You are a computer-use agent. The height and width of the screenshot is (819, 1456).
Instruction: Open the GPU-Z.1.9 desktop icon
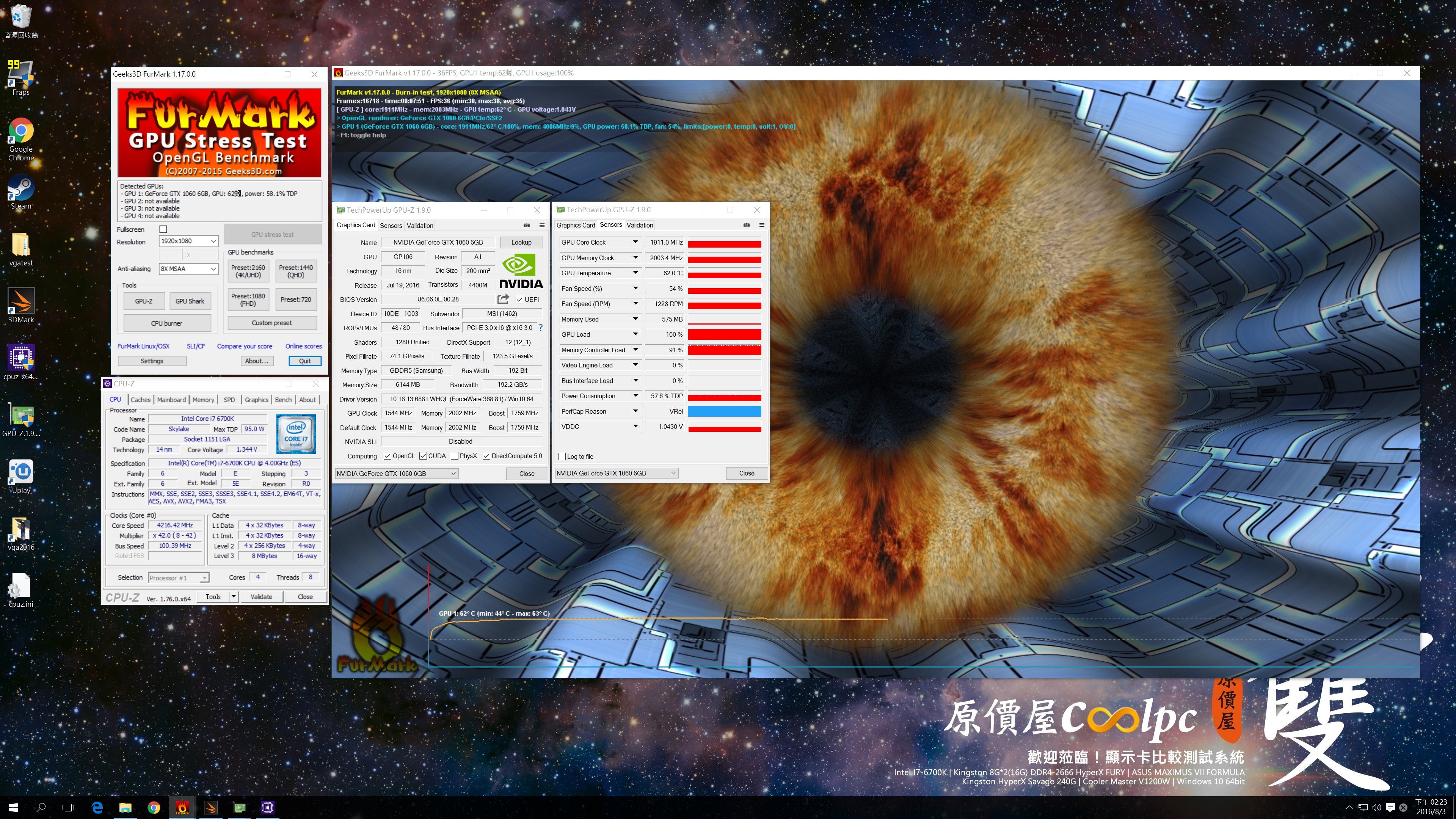click(x=21, y=420)
